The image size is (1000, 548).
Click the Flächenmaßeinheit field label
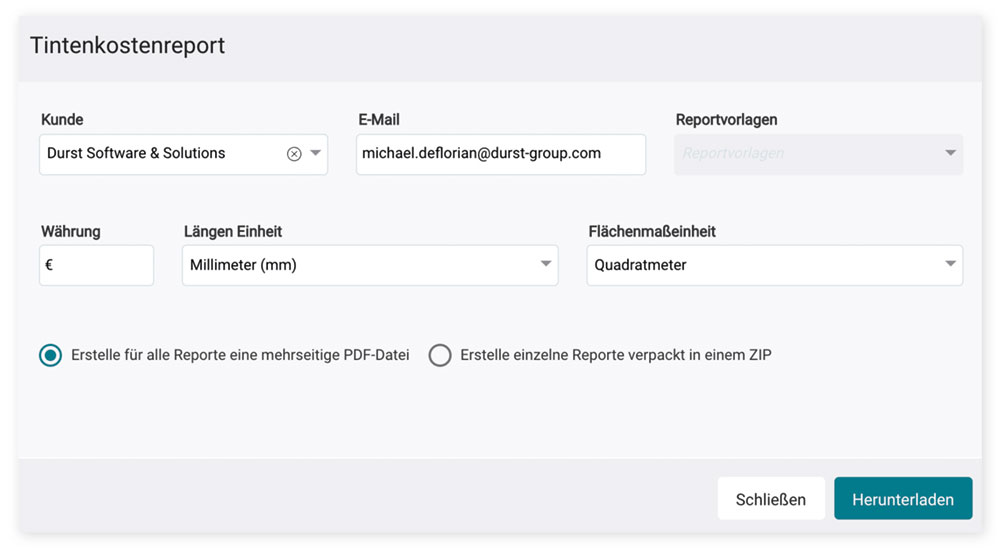pos(652,231)
